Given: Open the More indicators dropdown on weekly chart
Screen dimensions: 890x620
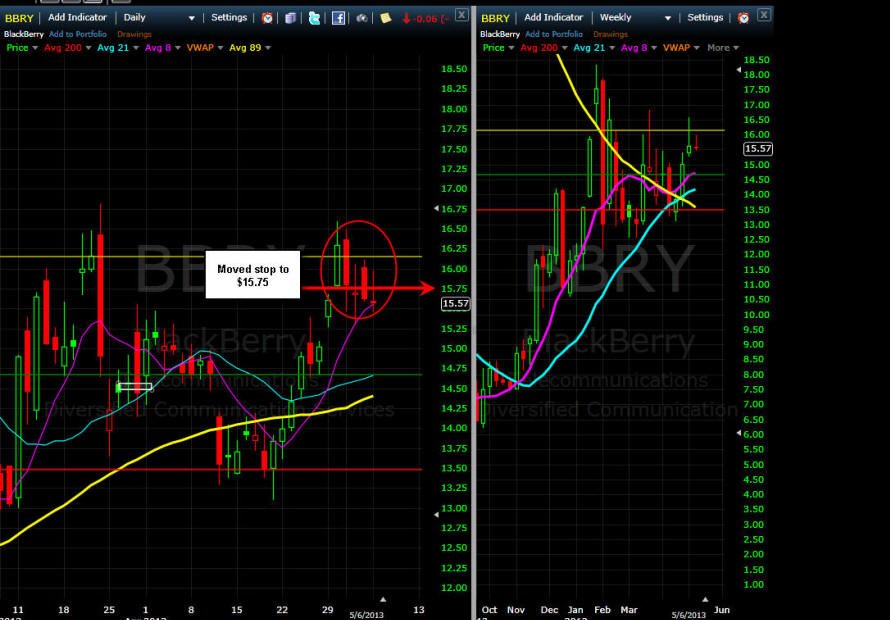Looking at the screenshot, I should coord(723,48).
